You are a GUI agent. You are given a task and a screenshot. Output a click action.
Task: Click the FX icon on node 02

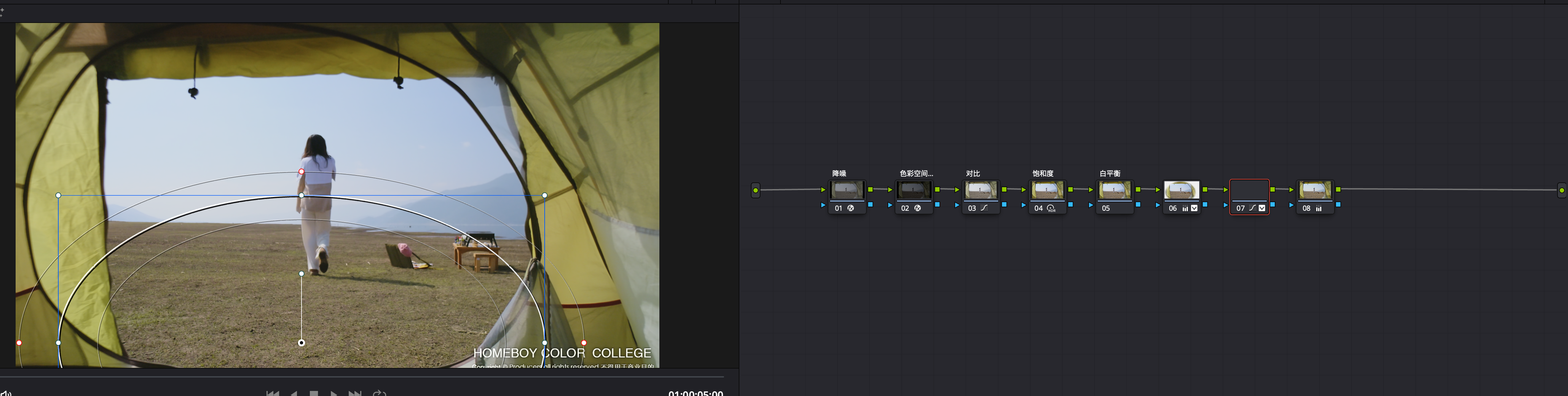click(x=917, y=208)
